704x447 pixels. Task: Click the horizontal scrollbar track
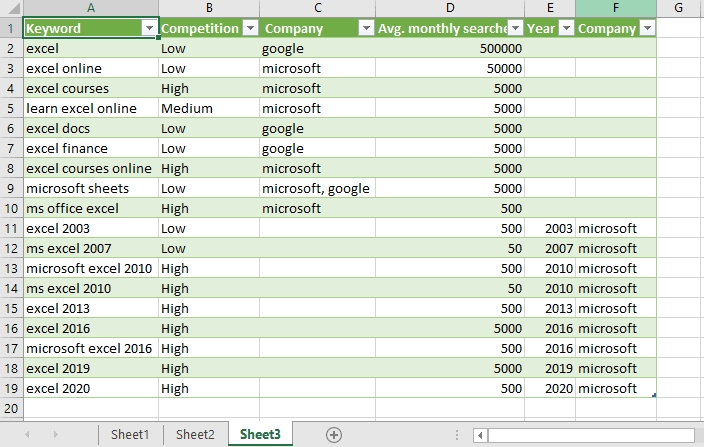pyautogui.click(x=591, y=435)
